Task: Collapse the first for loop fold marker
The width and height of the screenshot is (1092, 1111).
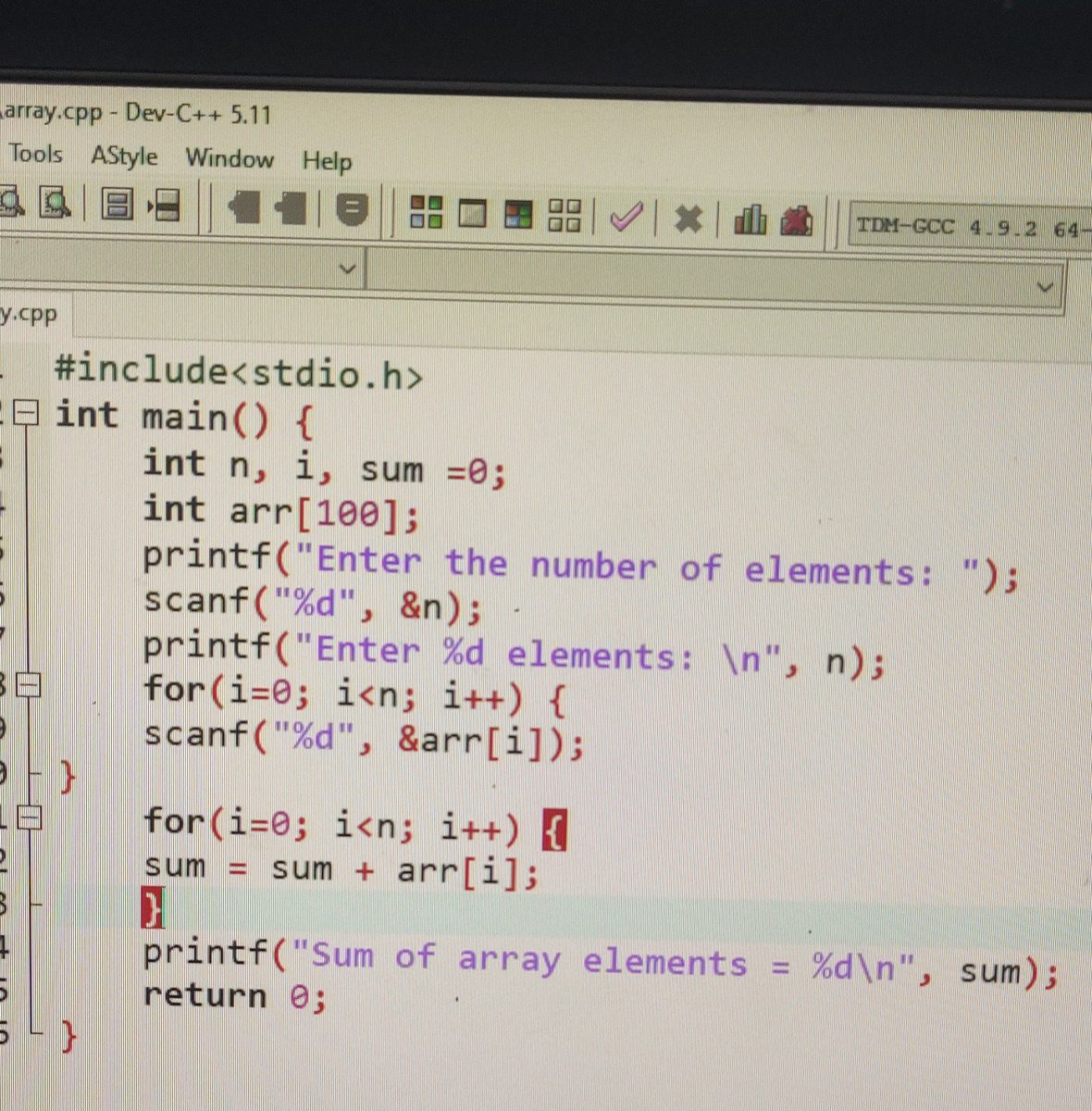Action: [x=30, y=686]
